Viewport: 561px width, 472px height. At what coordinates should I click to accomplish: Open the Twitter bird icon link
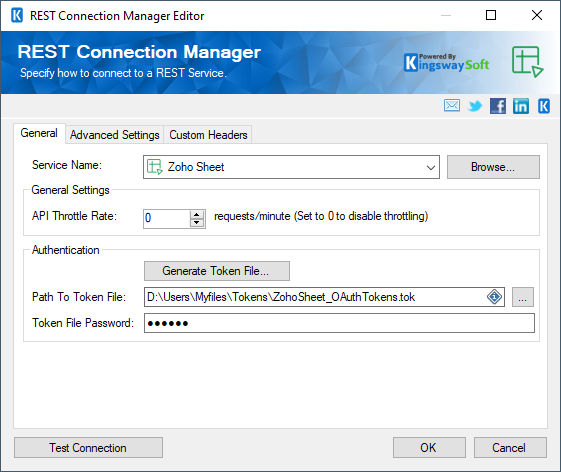click(475, 106)
